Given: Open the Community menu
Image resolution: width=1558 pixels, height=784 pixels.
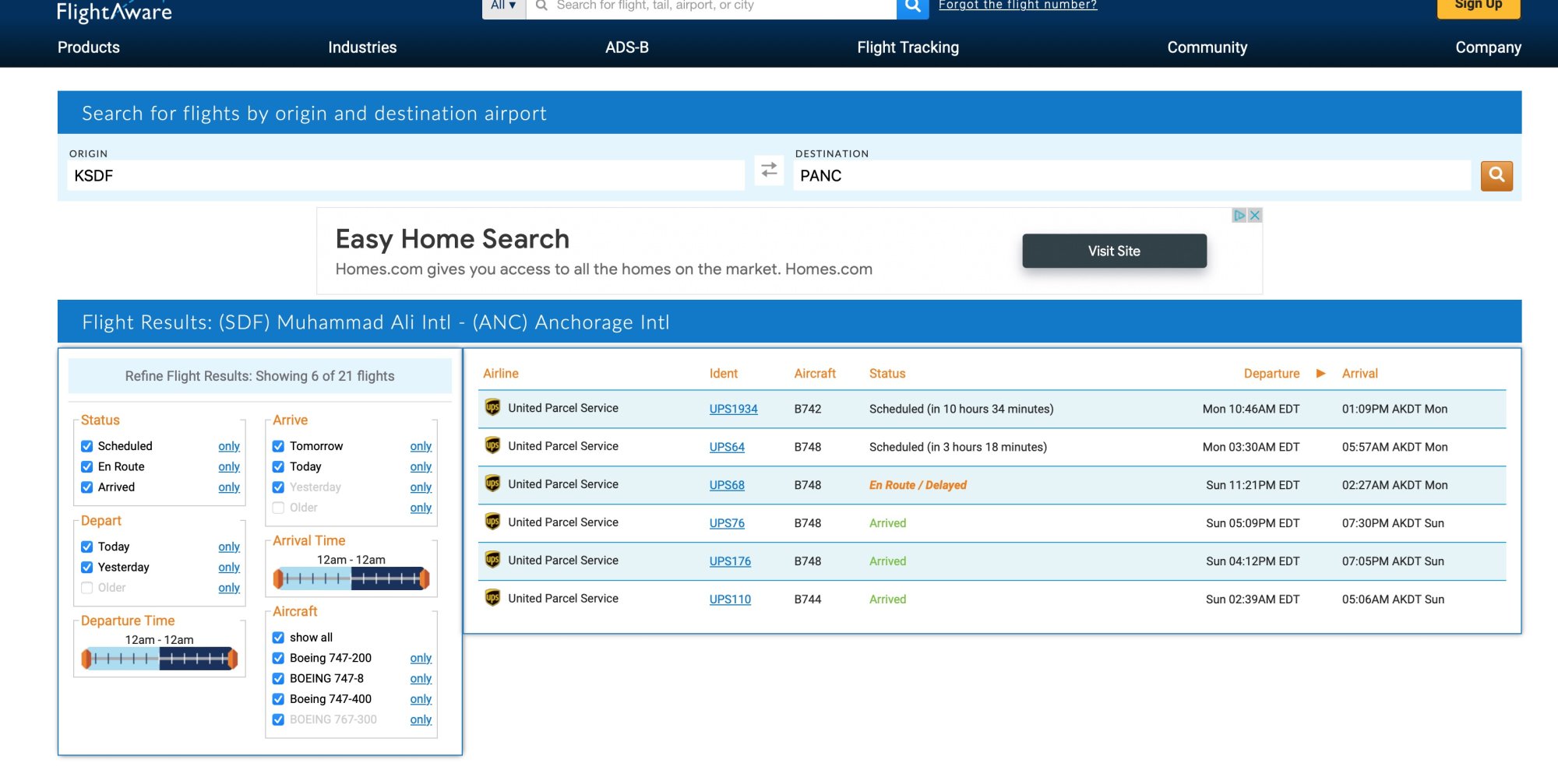Looking at the screenshot, I should [x=1207, y=47].
